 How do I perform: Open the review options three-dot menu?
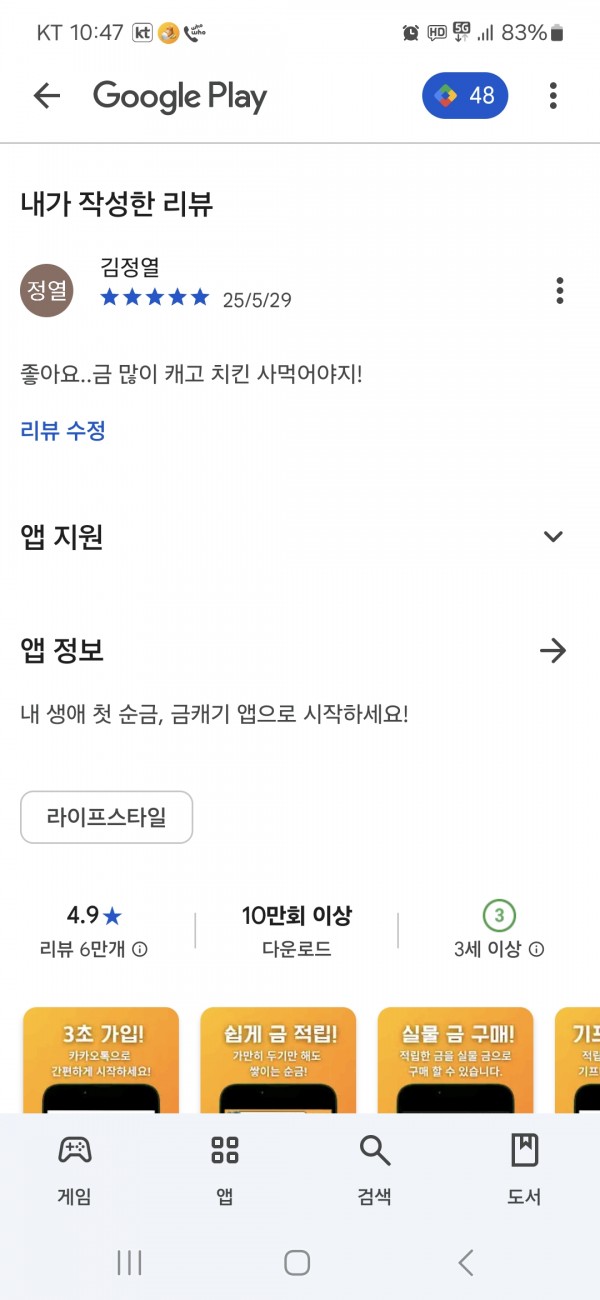click(x=560, y=291)
